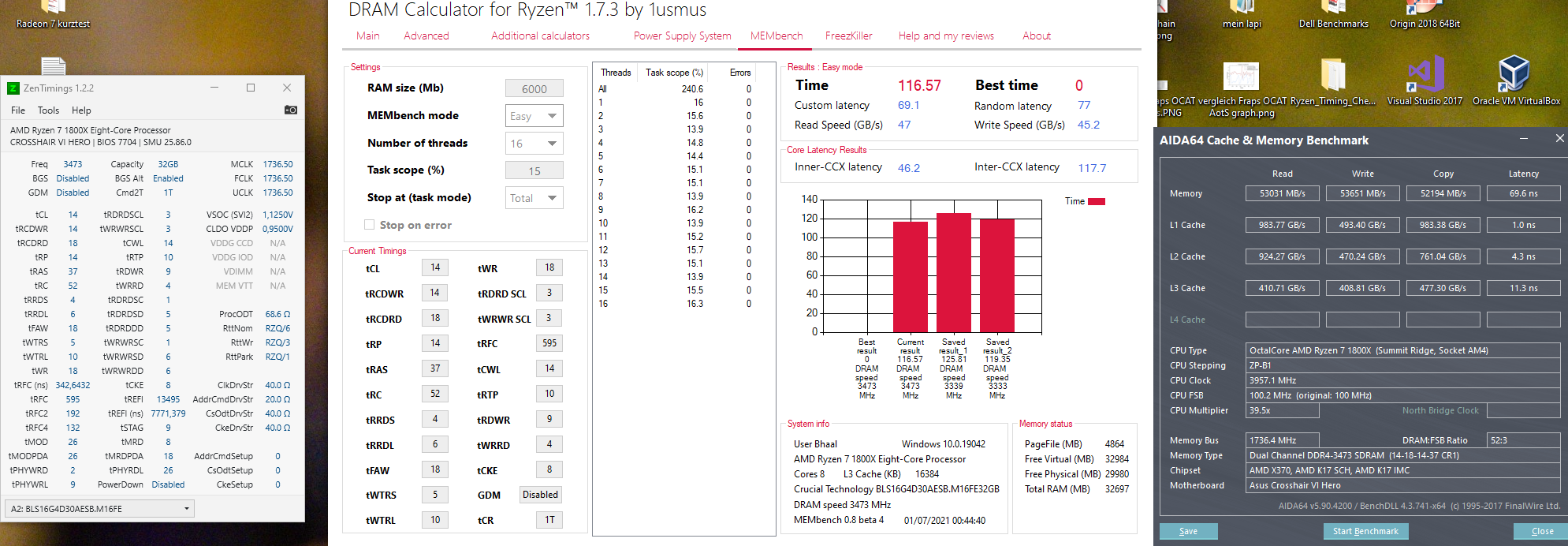
Task: Click the Saved result_2 bar in the chart
Action: coord(997,275)
